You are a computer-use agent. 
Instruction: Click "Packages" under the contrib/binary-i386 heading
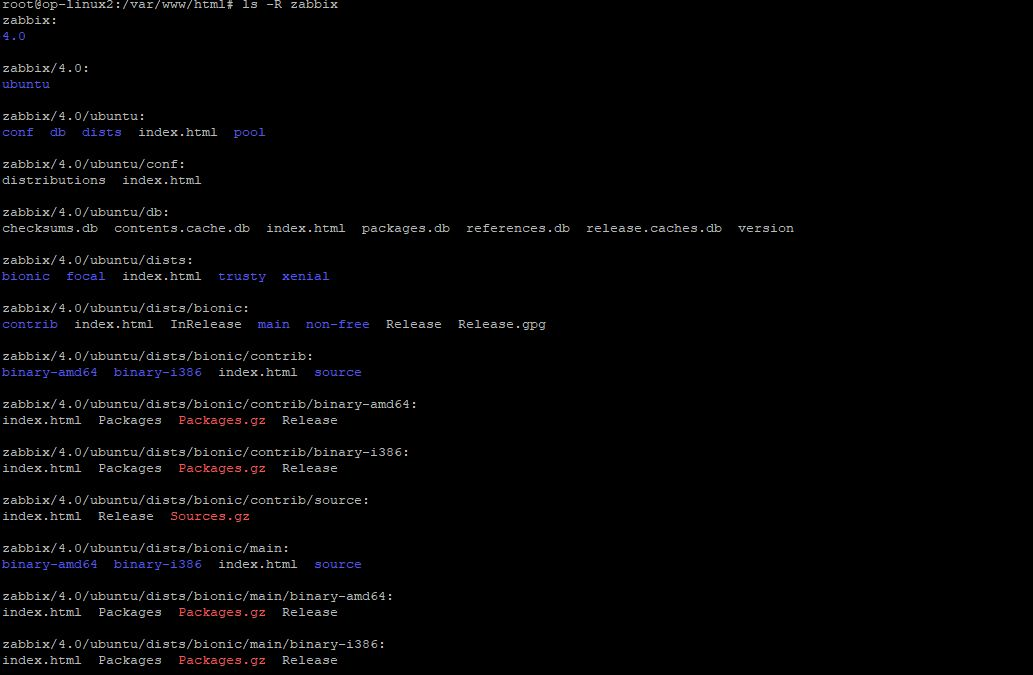pos(130,469)
